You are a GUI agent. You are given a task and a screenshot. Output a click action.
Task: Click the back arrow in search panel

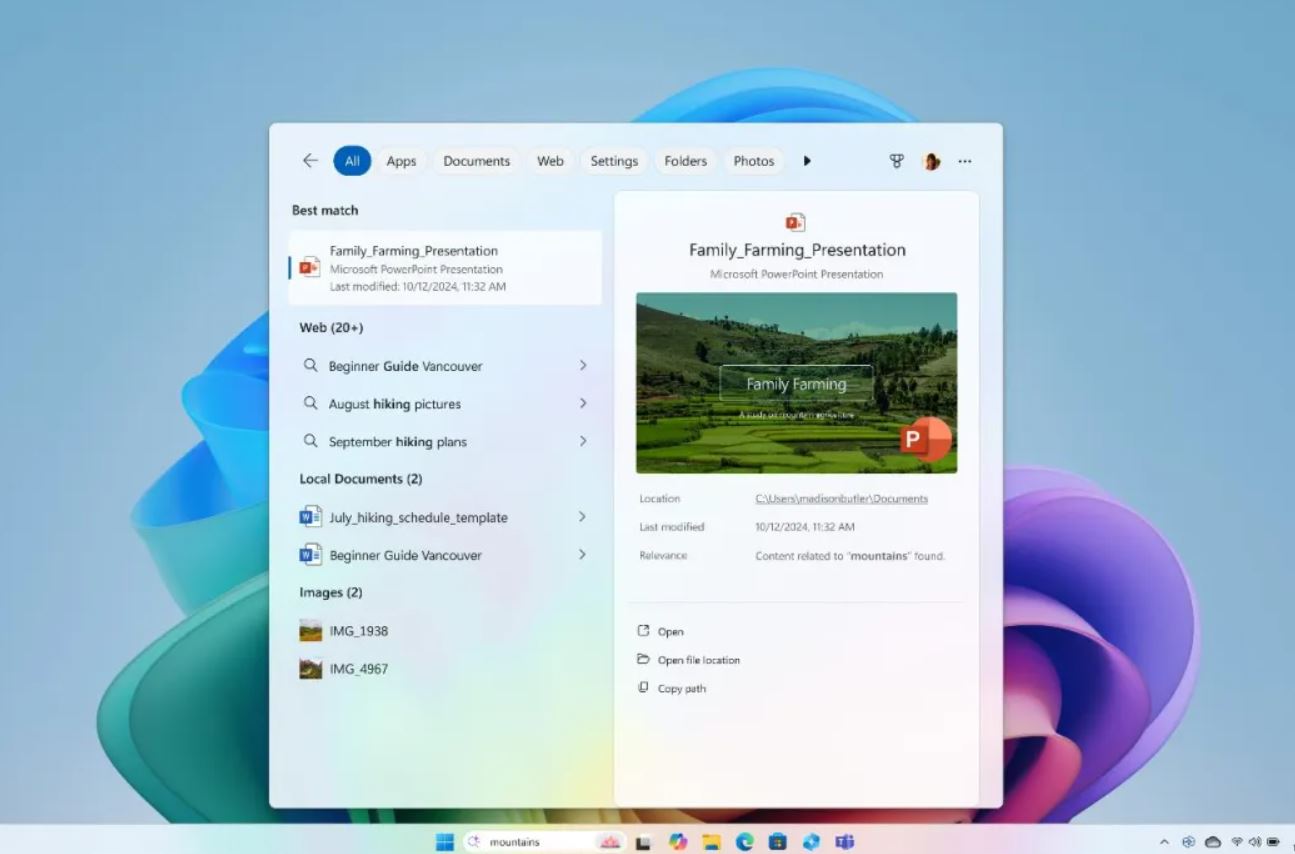click(x=310, y=161)
